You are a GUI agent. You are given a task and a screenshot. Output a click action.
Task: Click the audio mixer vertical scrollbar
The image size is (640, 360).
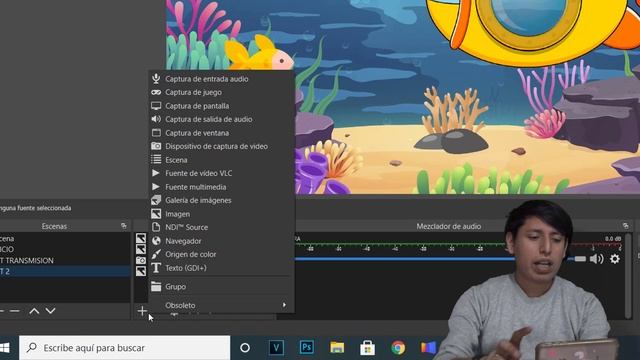pos(629,276)
